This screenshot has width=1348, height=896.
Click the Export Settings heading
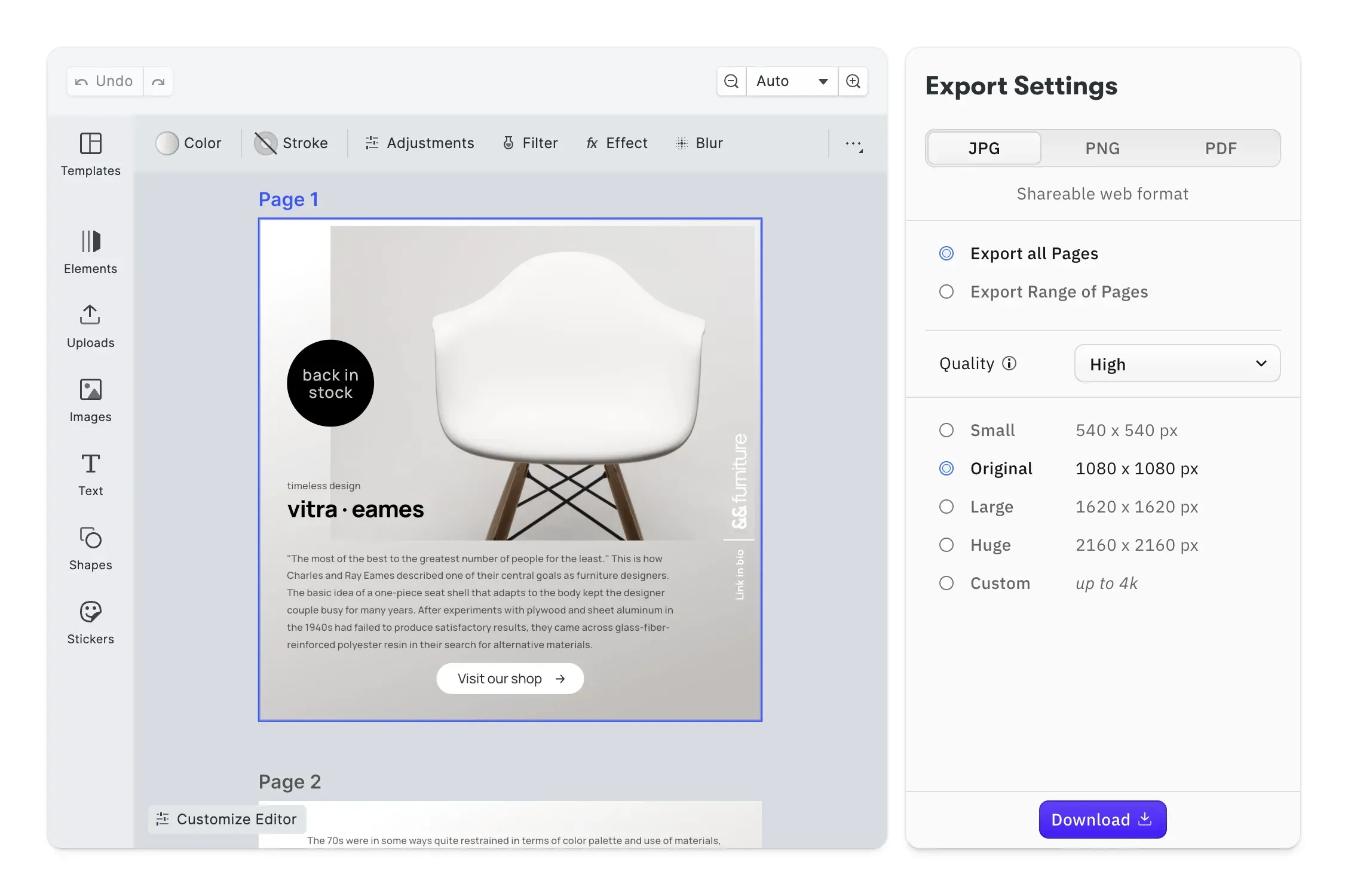coord(1021,86)
